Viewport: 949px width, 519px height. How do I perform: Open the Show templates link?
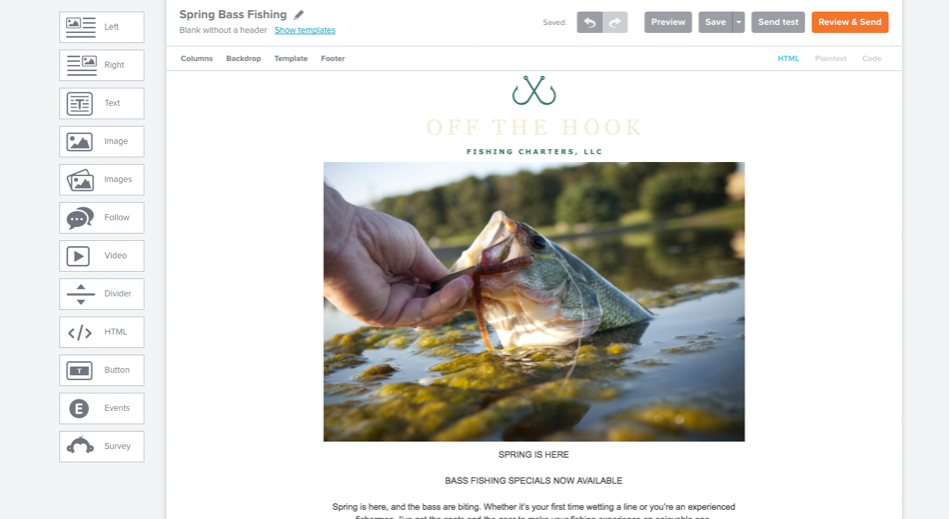click(x=305, y=30)
